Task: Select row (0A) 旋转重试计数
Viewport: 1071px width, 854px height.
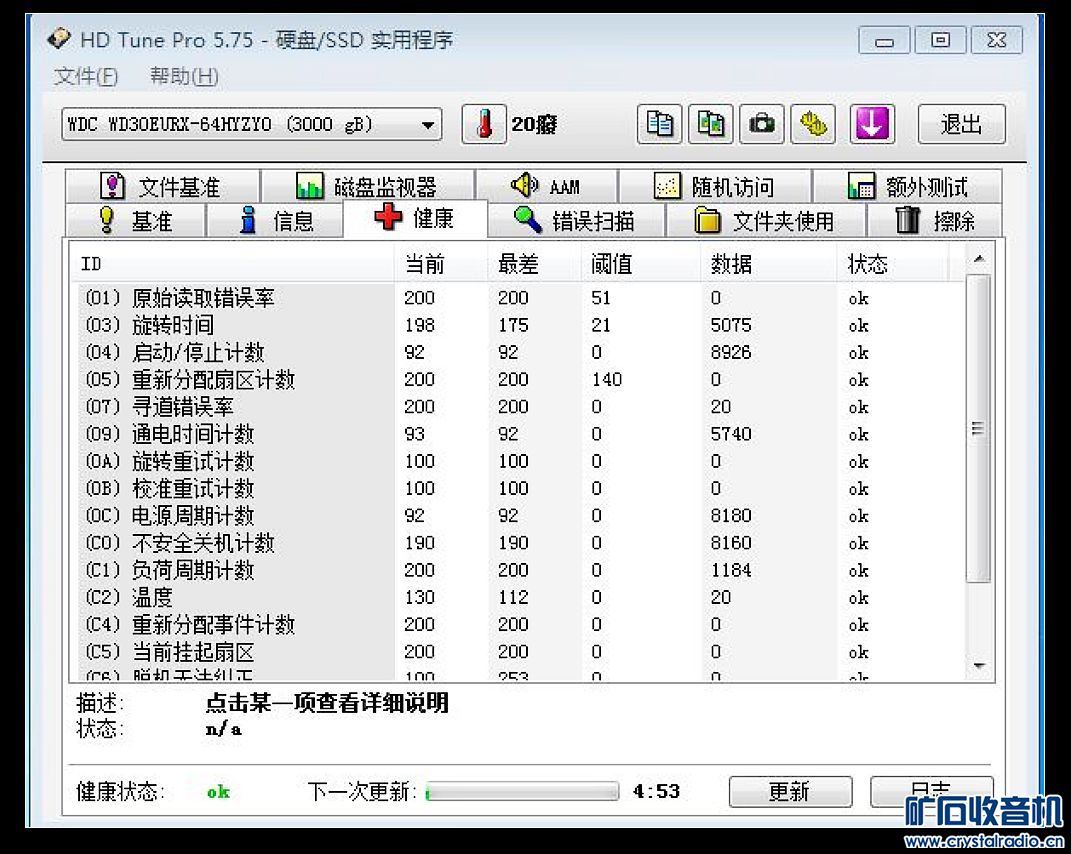Action: point(519,461)
